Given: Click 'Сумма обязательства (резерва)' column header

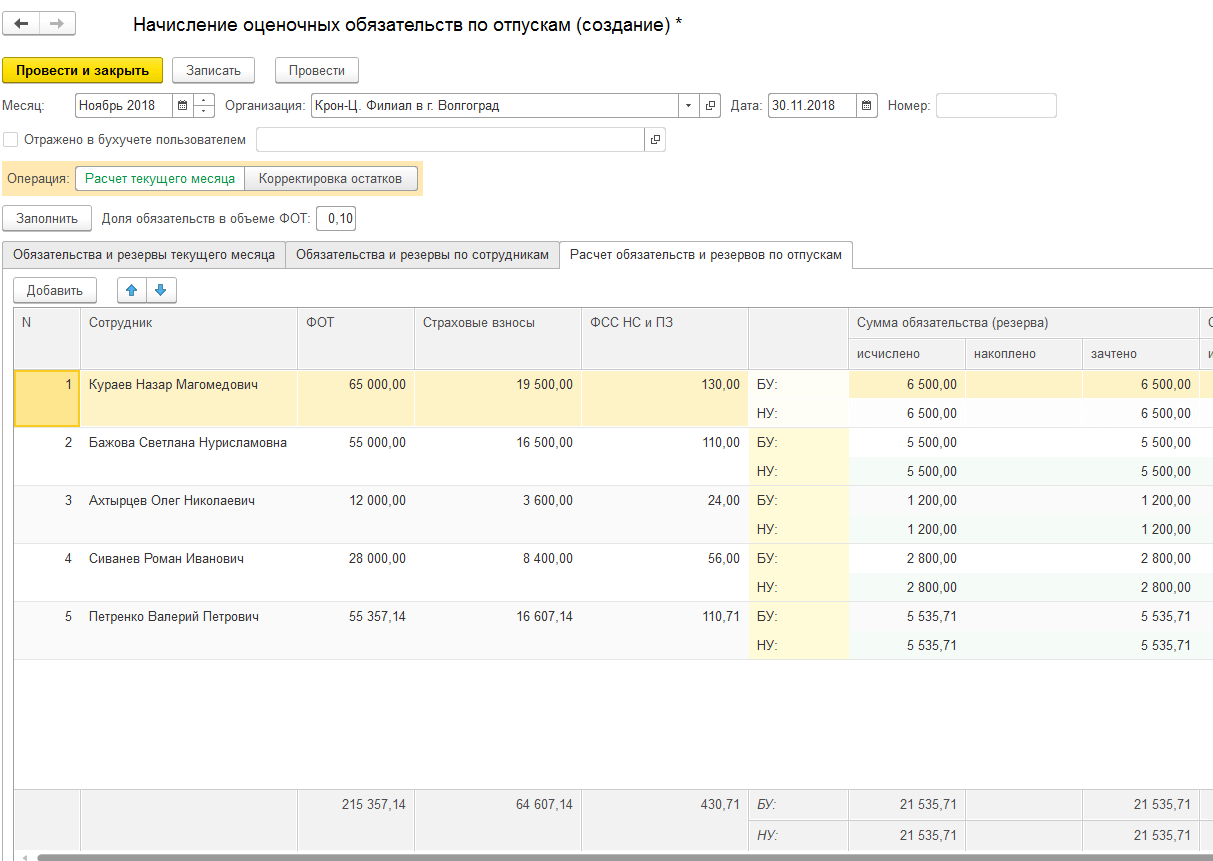Looking at the screenshot, I should [1024, 323].
